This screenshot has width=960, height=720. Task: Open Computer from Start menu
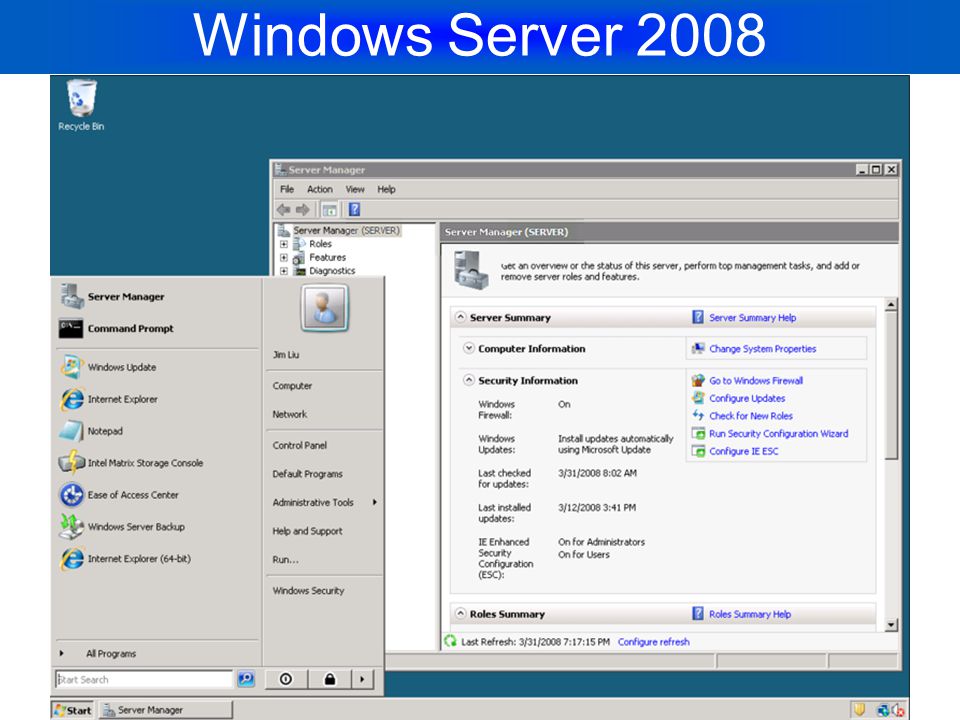292,386
